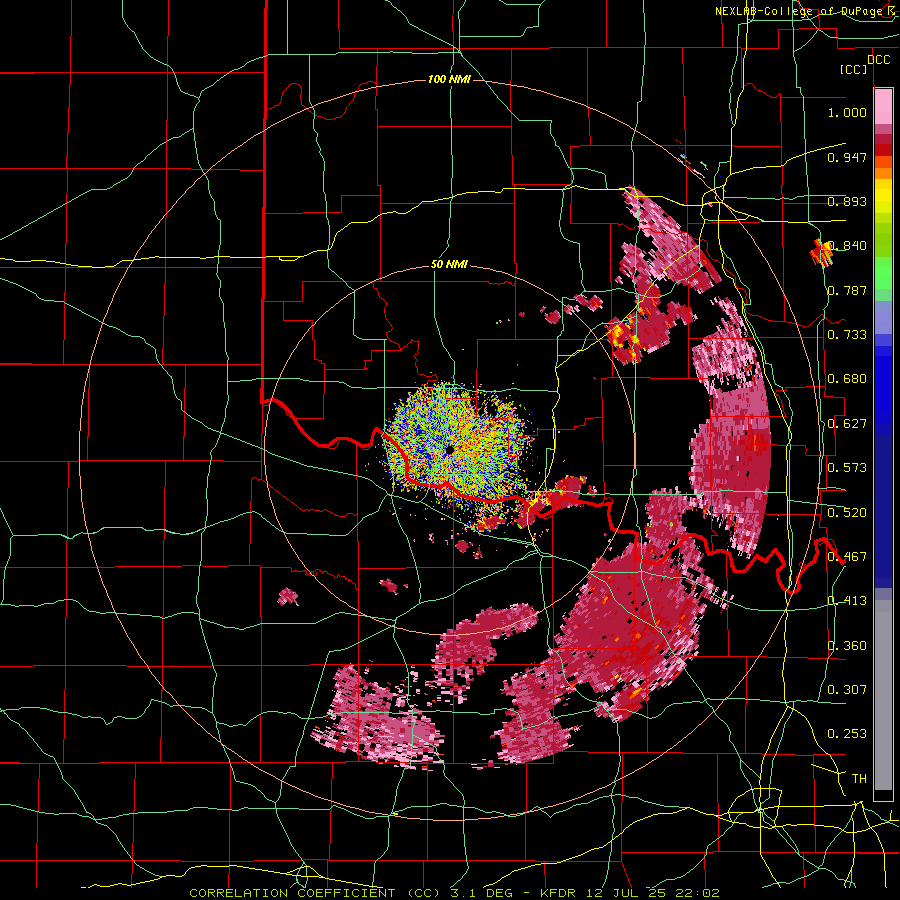Click the 0.627 scale value
The width and height of the screenshot is (900, 900).
[847, 424]
